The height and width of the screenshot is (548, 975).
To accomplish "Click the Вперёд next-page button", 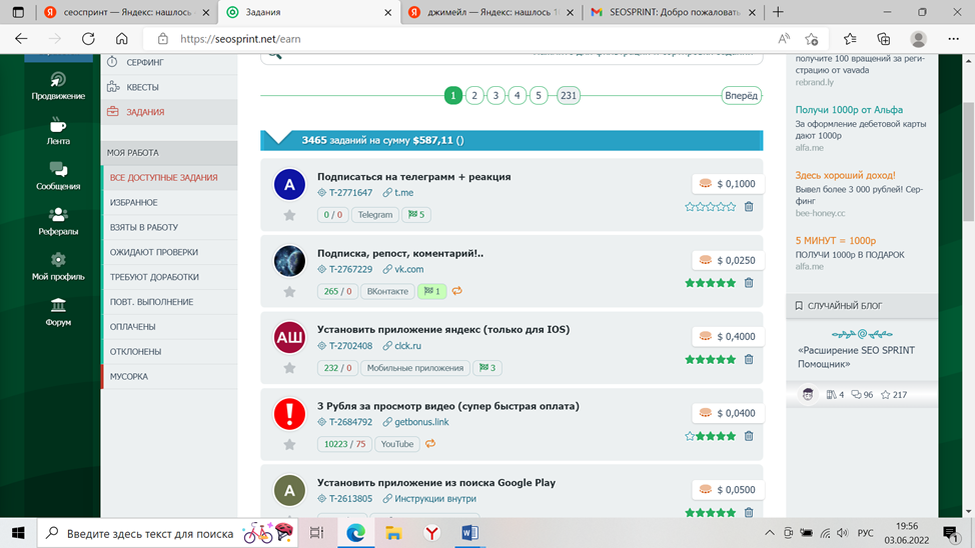I will click(741, 96).
